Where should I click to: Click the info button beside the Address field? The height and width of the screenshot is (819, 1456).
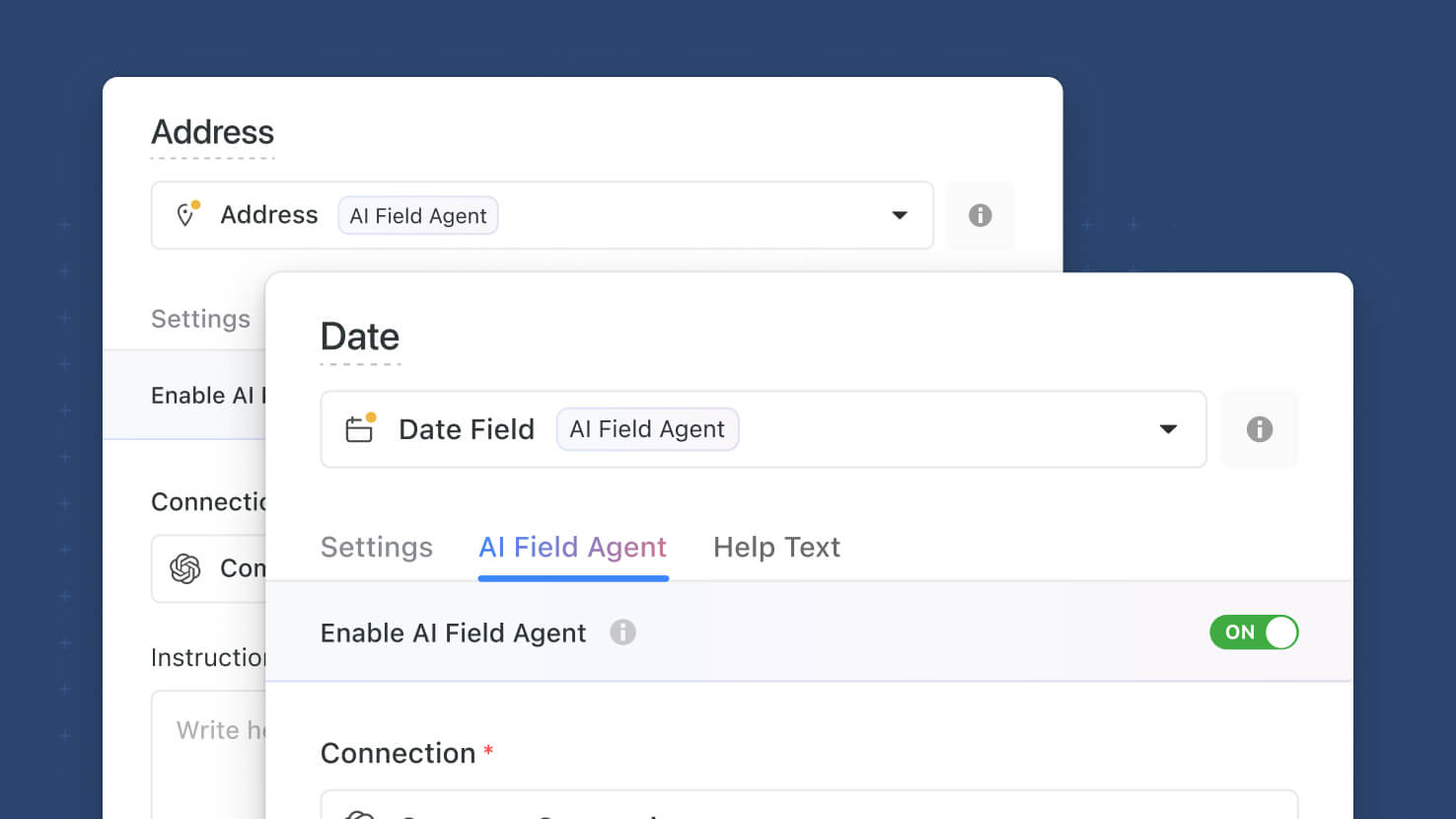click(x=980, y=215)
